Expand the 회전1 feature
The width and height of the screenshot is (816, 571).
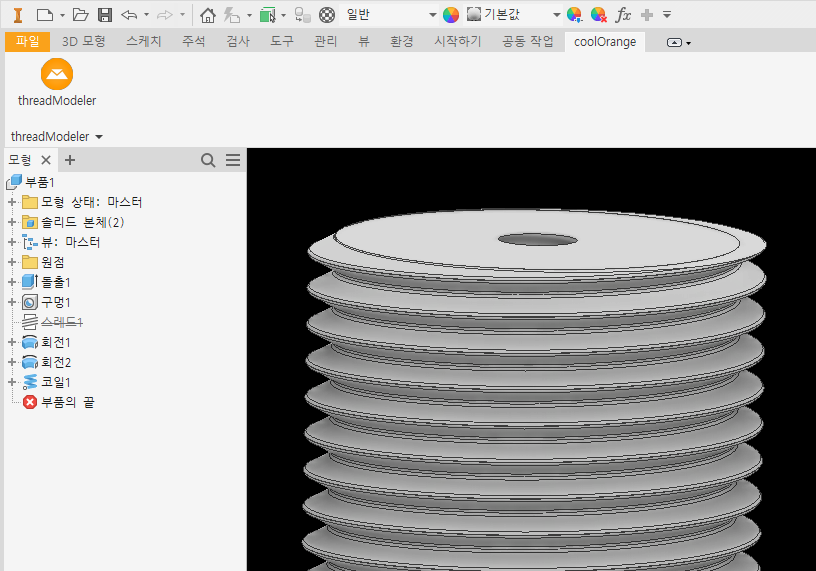pyautogui.click(x=11, y=342)
